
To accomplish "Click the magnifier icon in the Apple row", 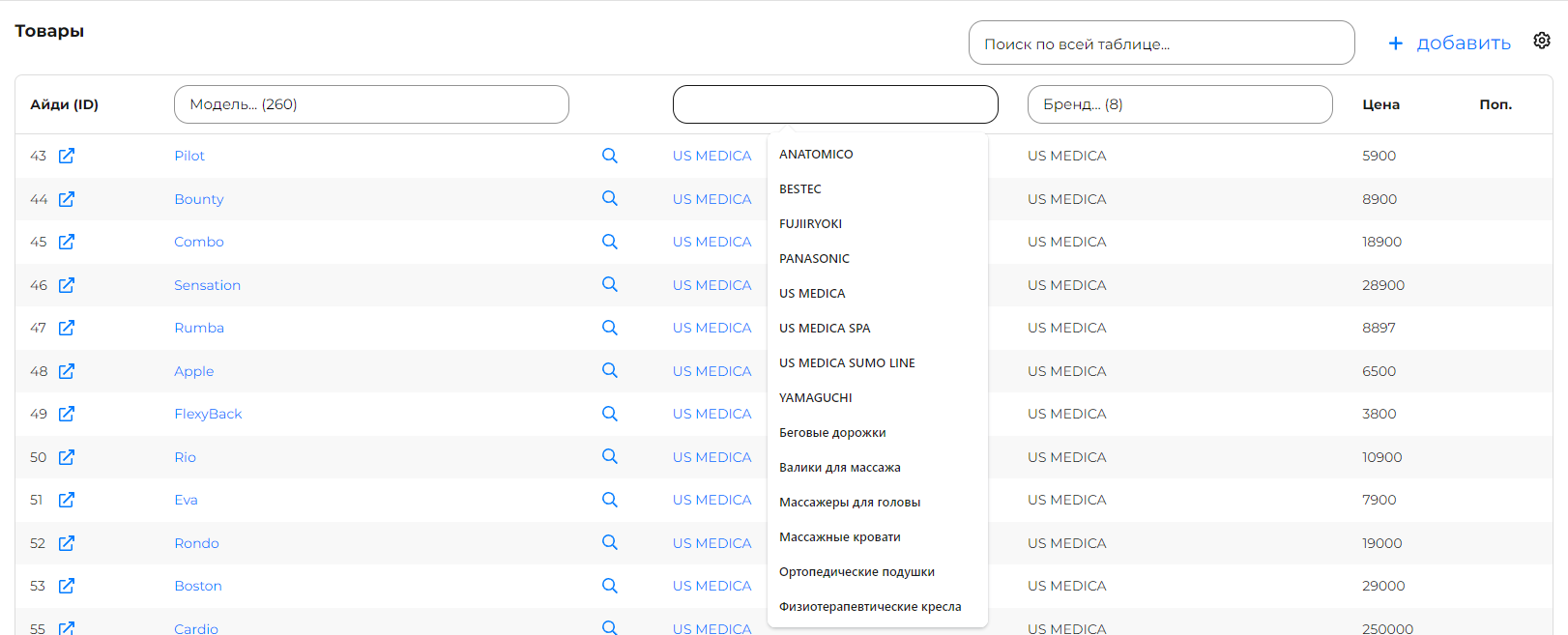I will [x=610, y=370].
